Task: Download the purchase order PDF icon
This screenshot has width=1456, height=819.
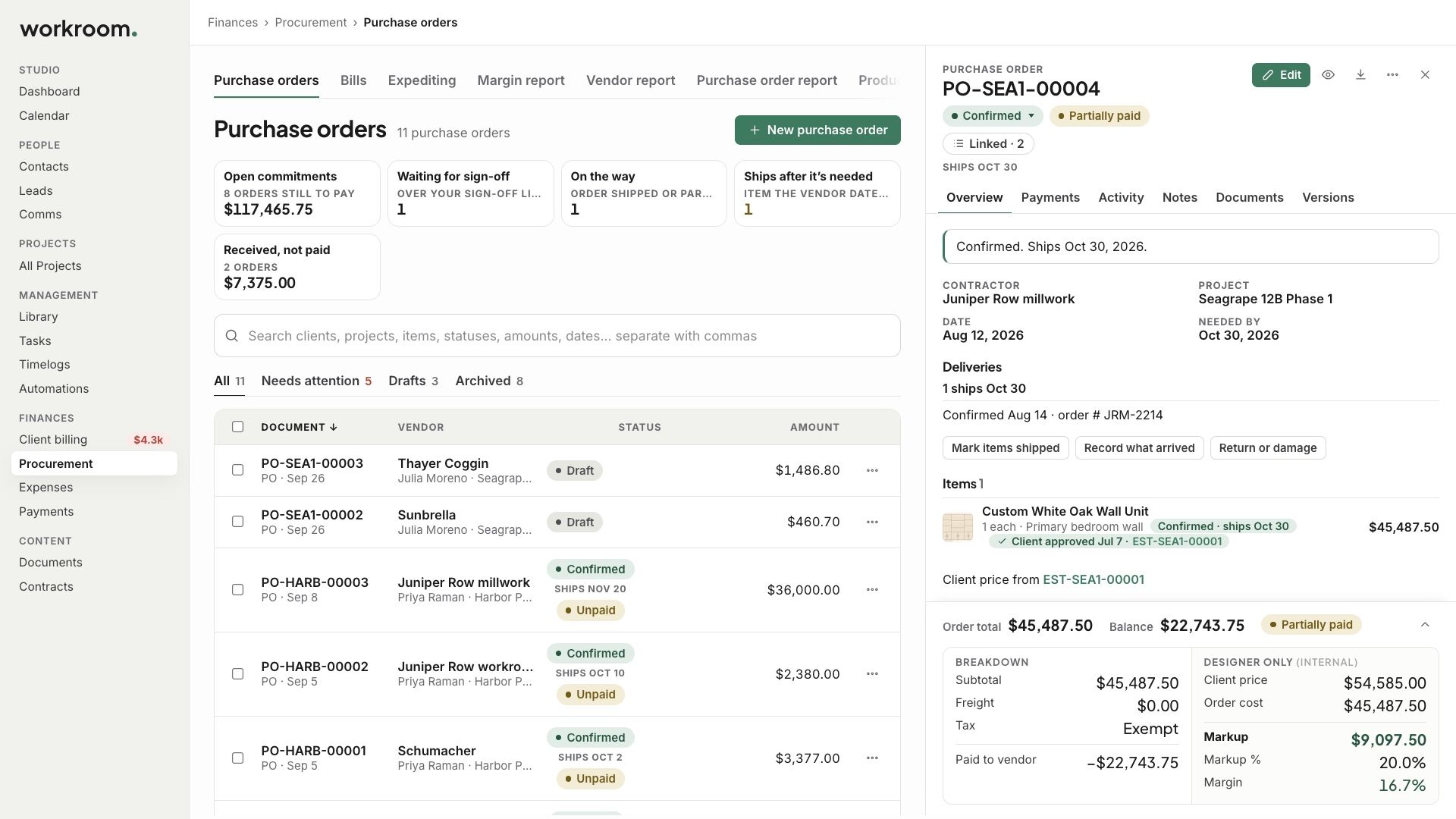Action: coord(1360,75)
